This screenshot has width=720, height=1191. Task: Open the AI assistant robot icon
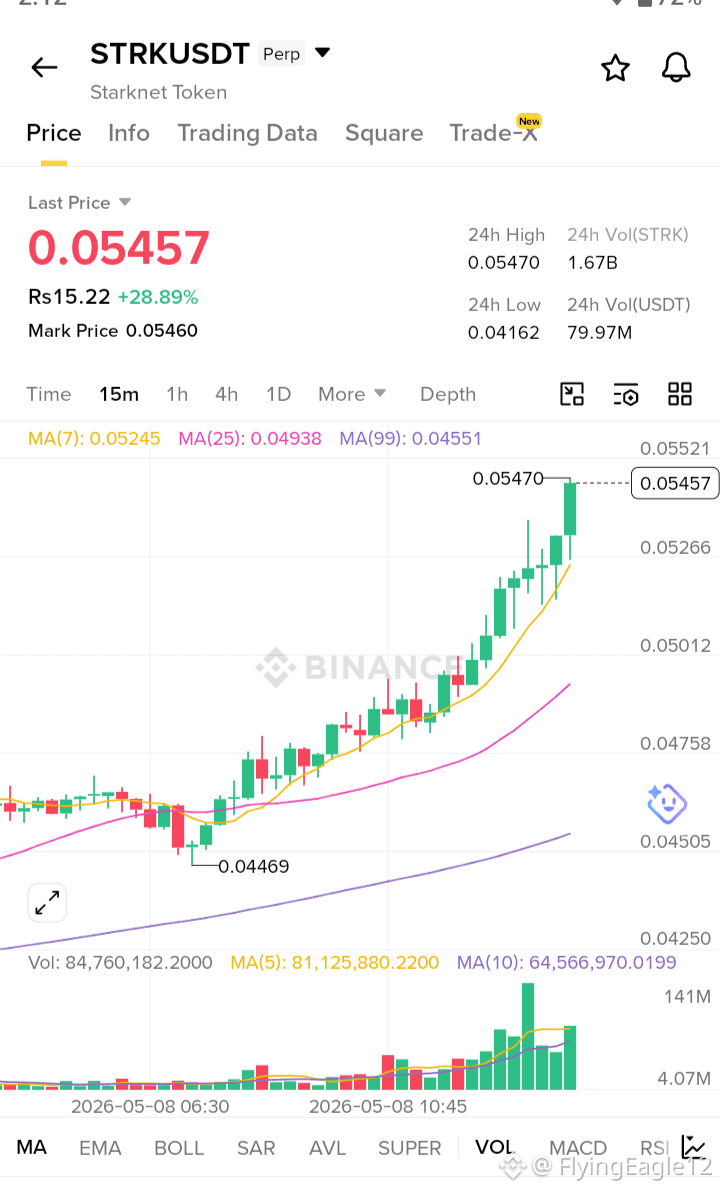tap(667, 804)
